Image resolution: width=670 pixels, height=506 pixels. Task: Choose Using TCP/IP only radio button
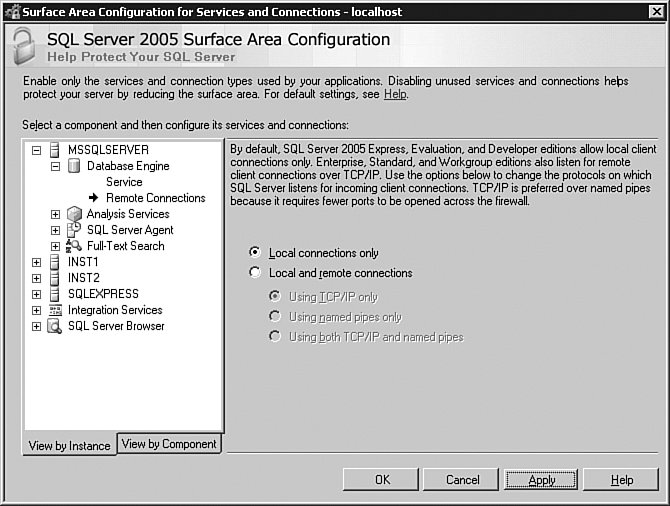point(275,296)
